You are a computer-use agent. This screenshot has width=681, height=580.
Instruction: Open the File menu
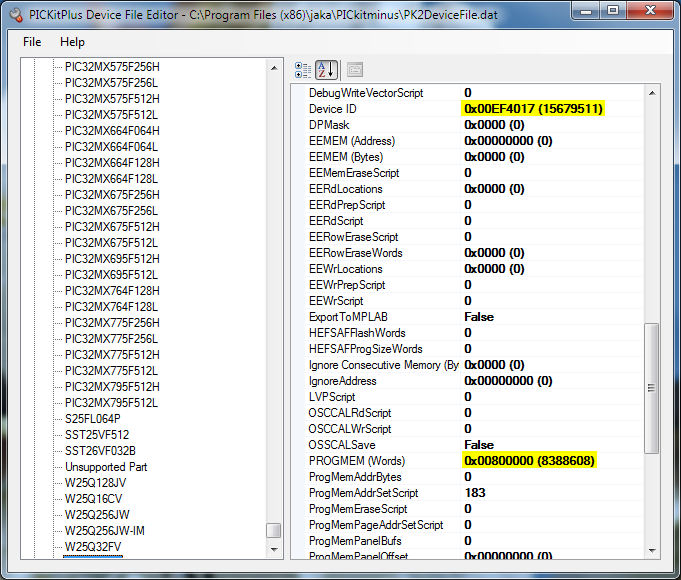click(x=32, y=42)
